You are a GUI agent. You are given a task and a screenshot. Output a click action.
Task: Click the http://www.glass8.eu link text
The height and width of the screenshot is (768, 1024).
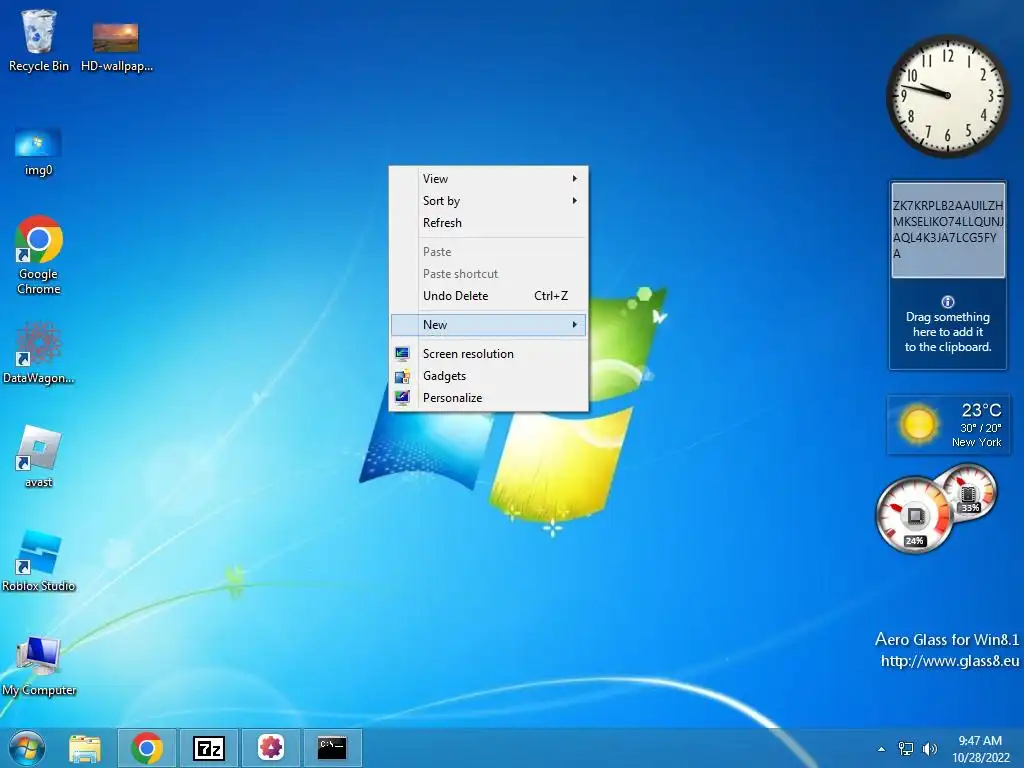(950, 661)
